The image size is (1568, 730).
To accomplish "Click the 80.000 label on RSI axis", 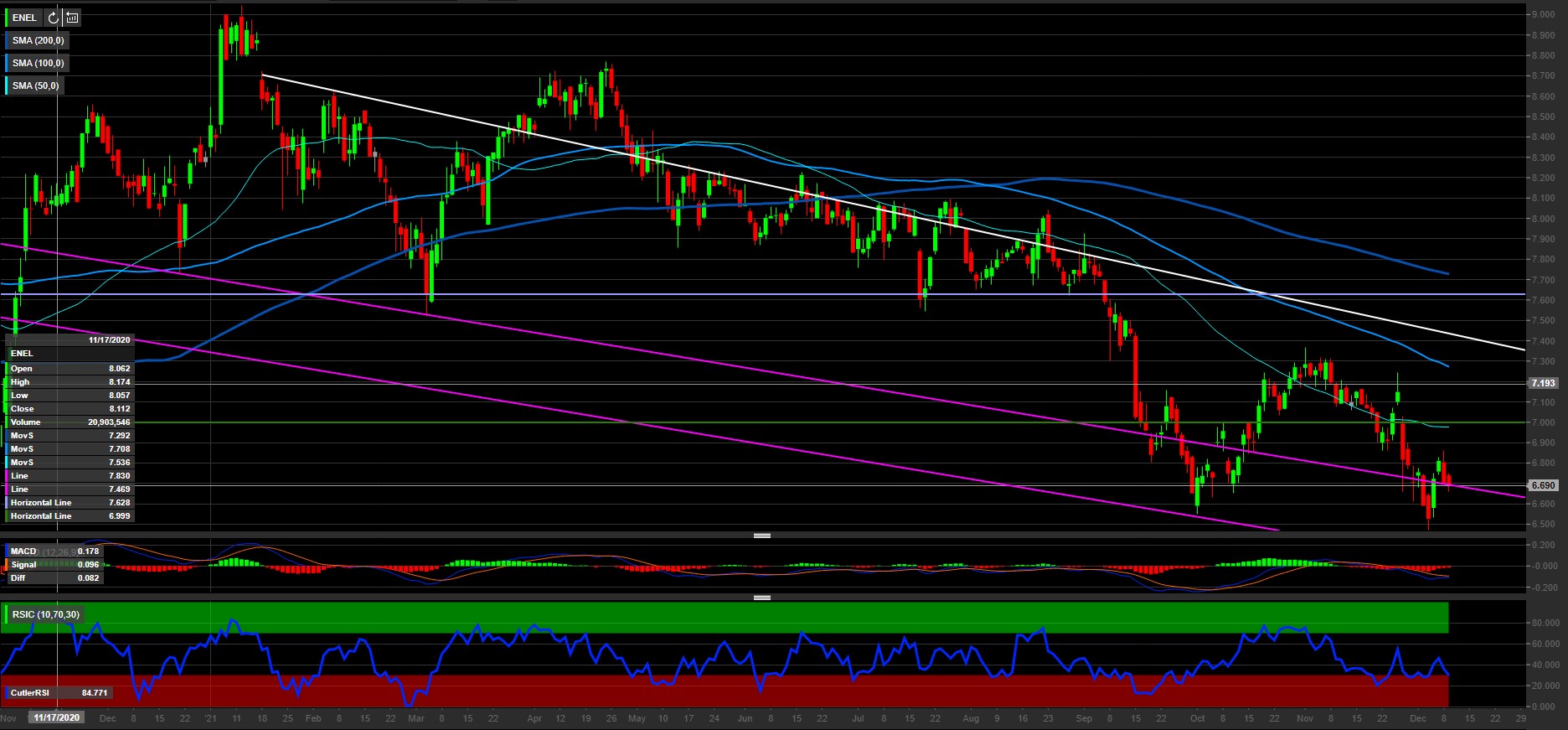I will coord(1545,623).
